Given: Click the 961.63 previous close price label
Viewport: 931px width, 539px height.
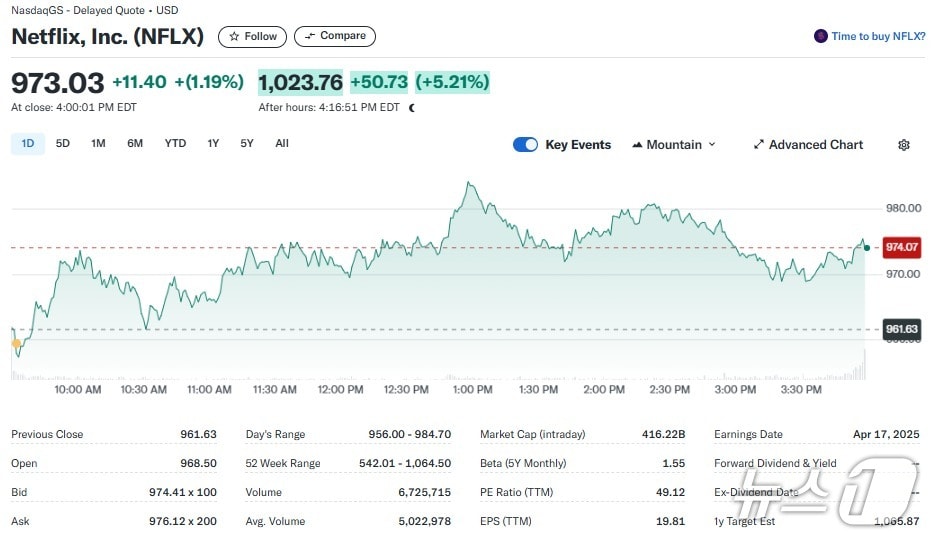Looking at the screenshot, I should (x=901, y=329).
